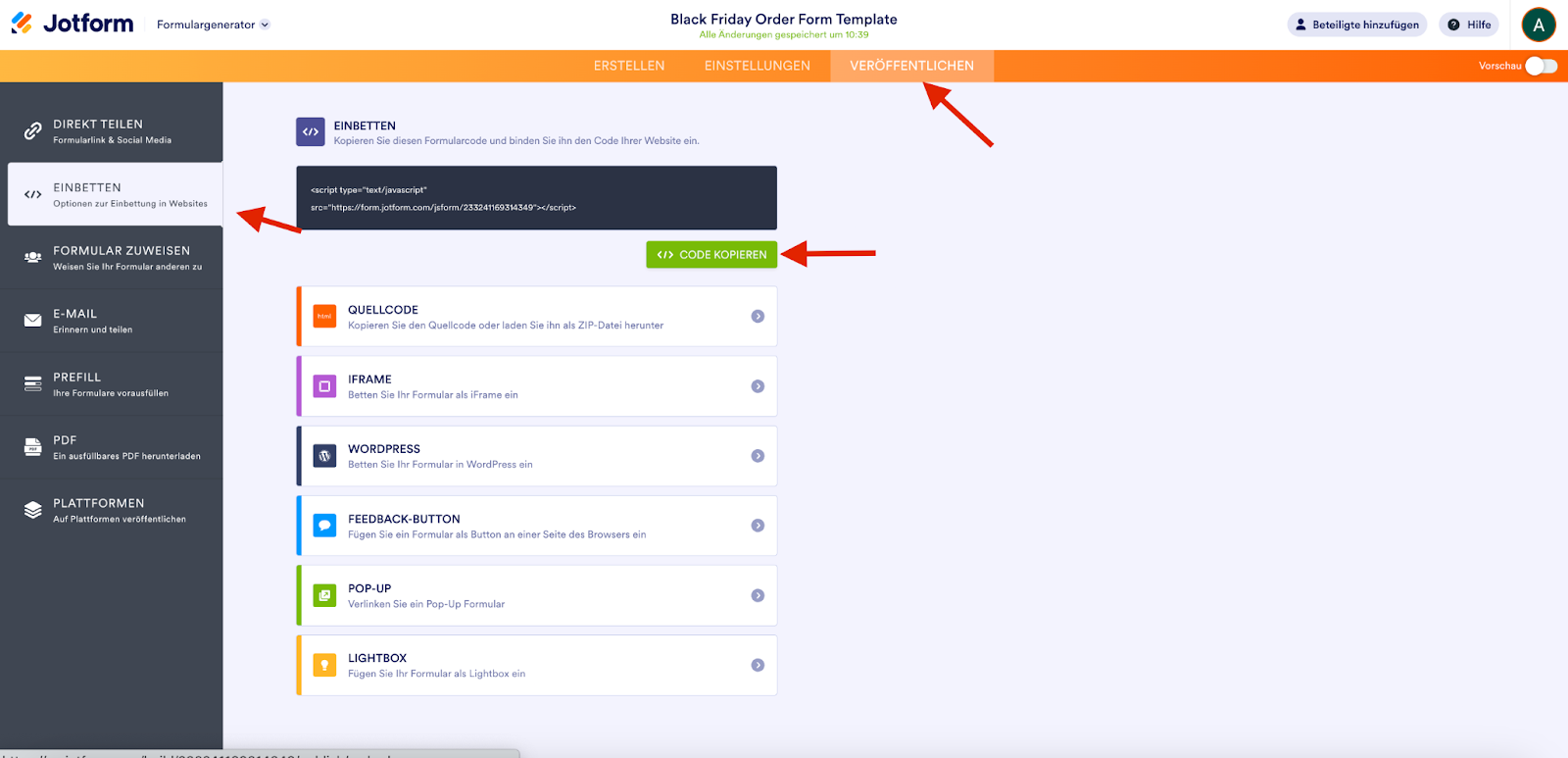Expand the WordPress option arrow
Viewport: 1568px width, 758px height.
coord(758,456)
